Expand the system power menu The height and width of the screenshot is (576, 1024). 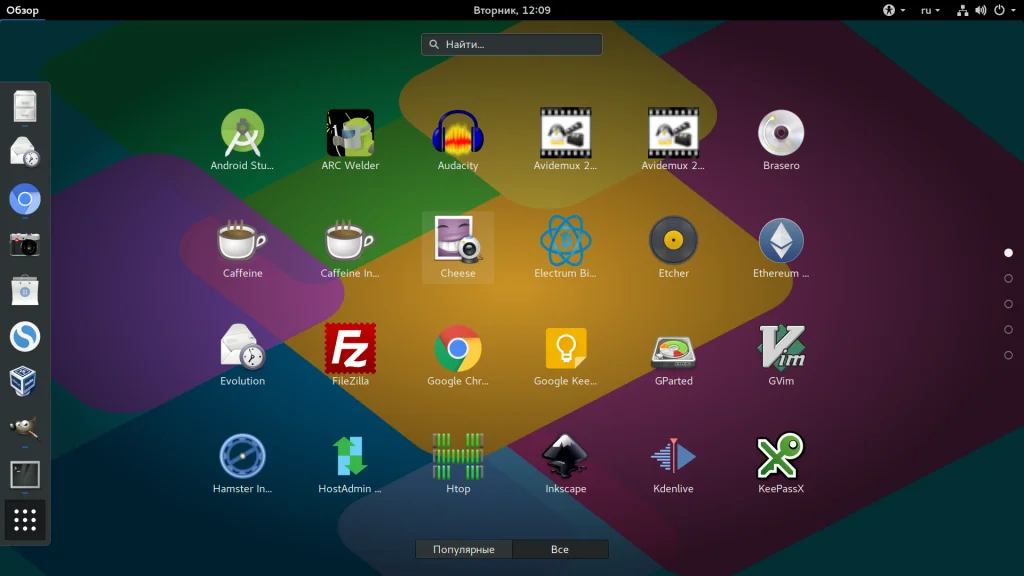(1004, 10)
